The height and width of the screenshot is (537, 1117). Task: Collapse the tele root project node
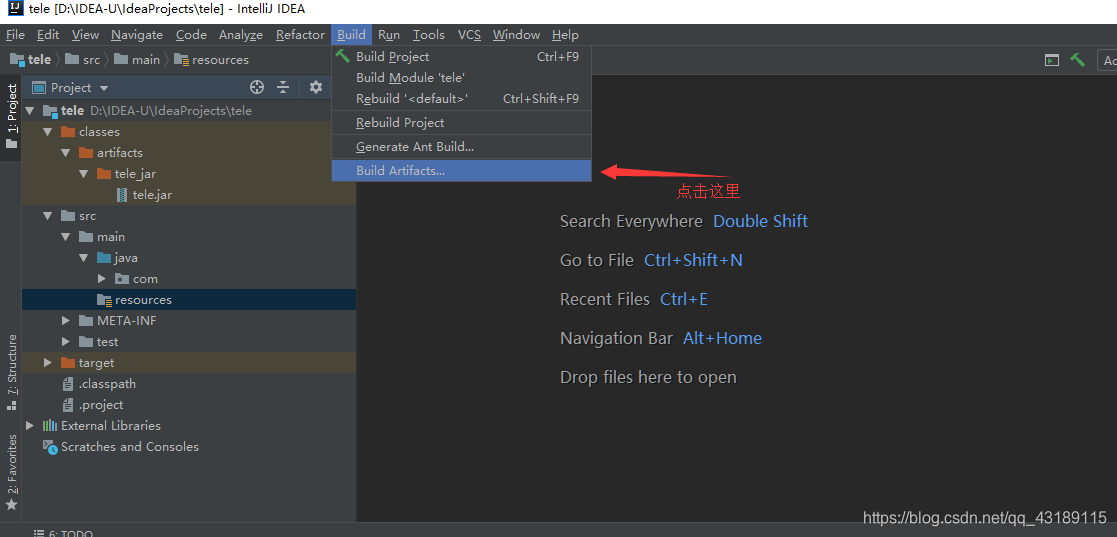[30, 111]
